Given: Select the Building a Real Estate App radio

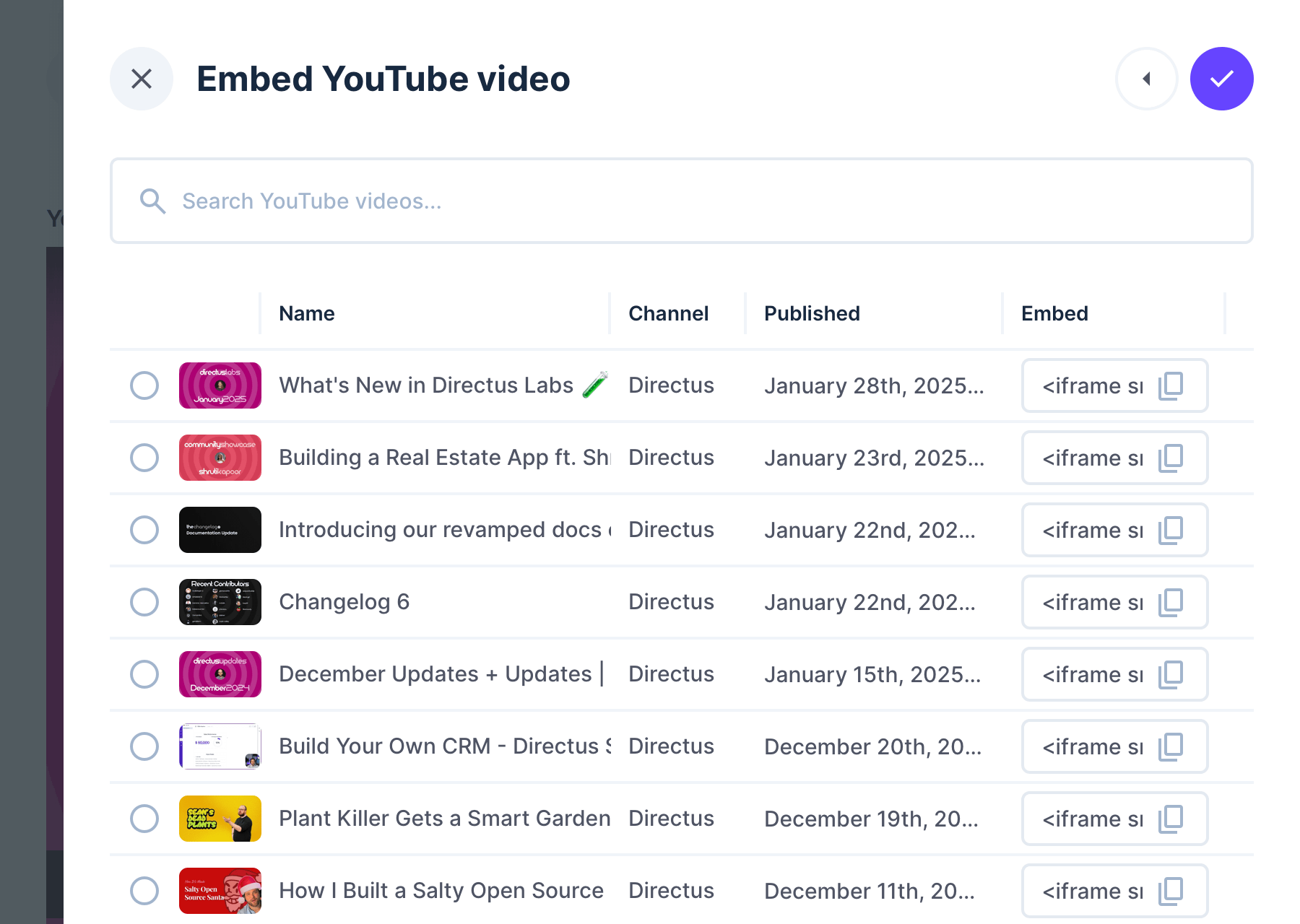Looking at the screenshot, I should pos(144,458).
